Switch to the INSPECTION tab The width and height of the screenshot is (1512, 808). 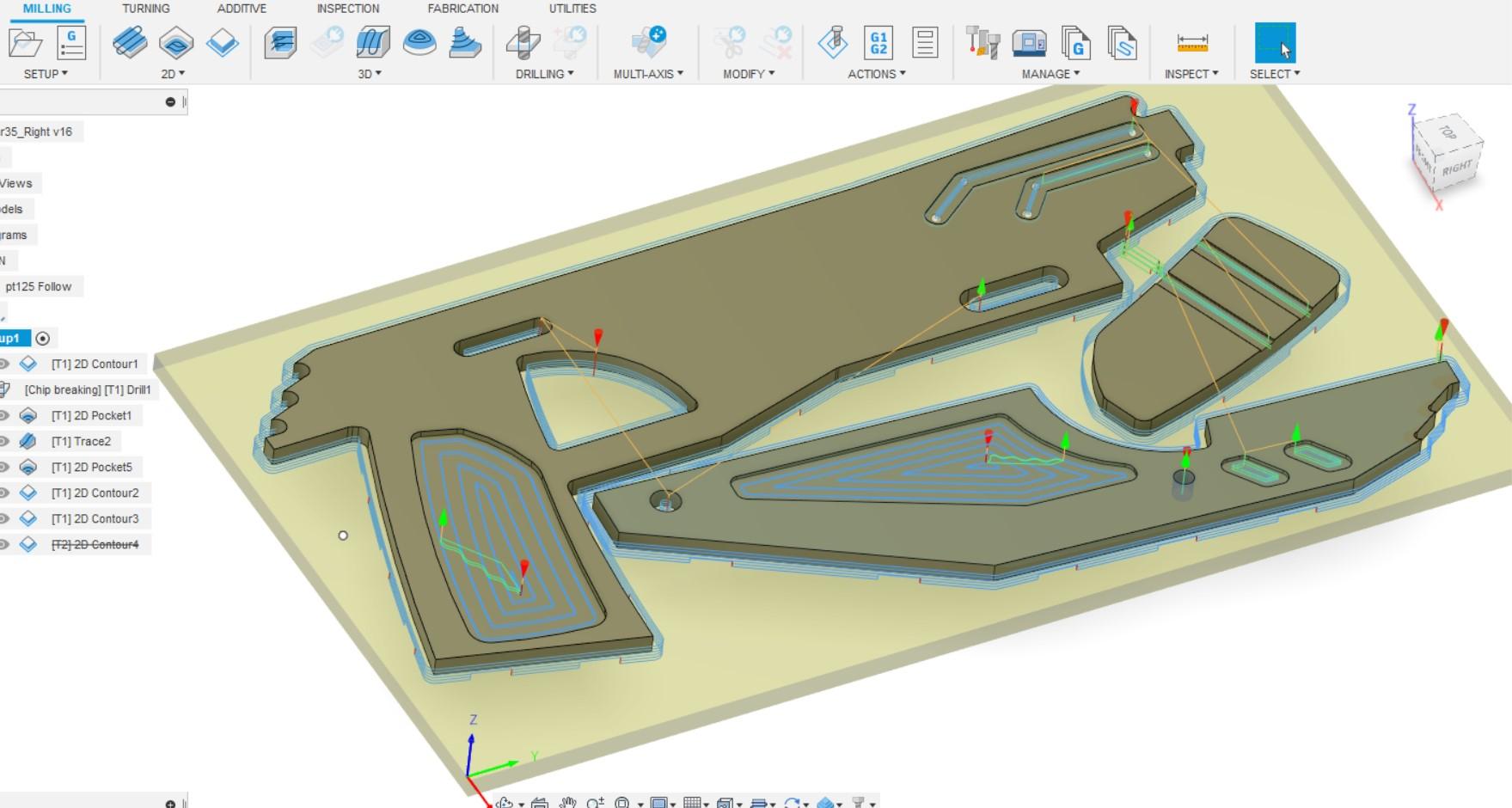pyautogui.click(x=348, y=9)
